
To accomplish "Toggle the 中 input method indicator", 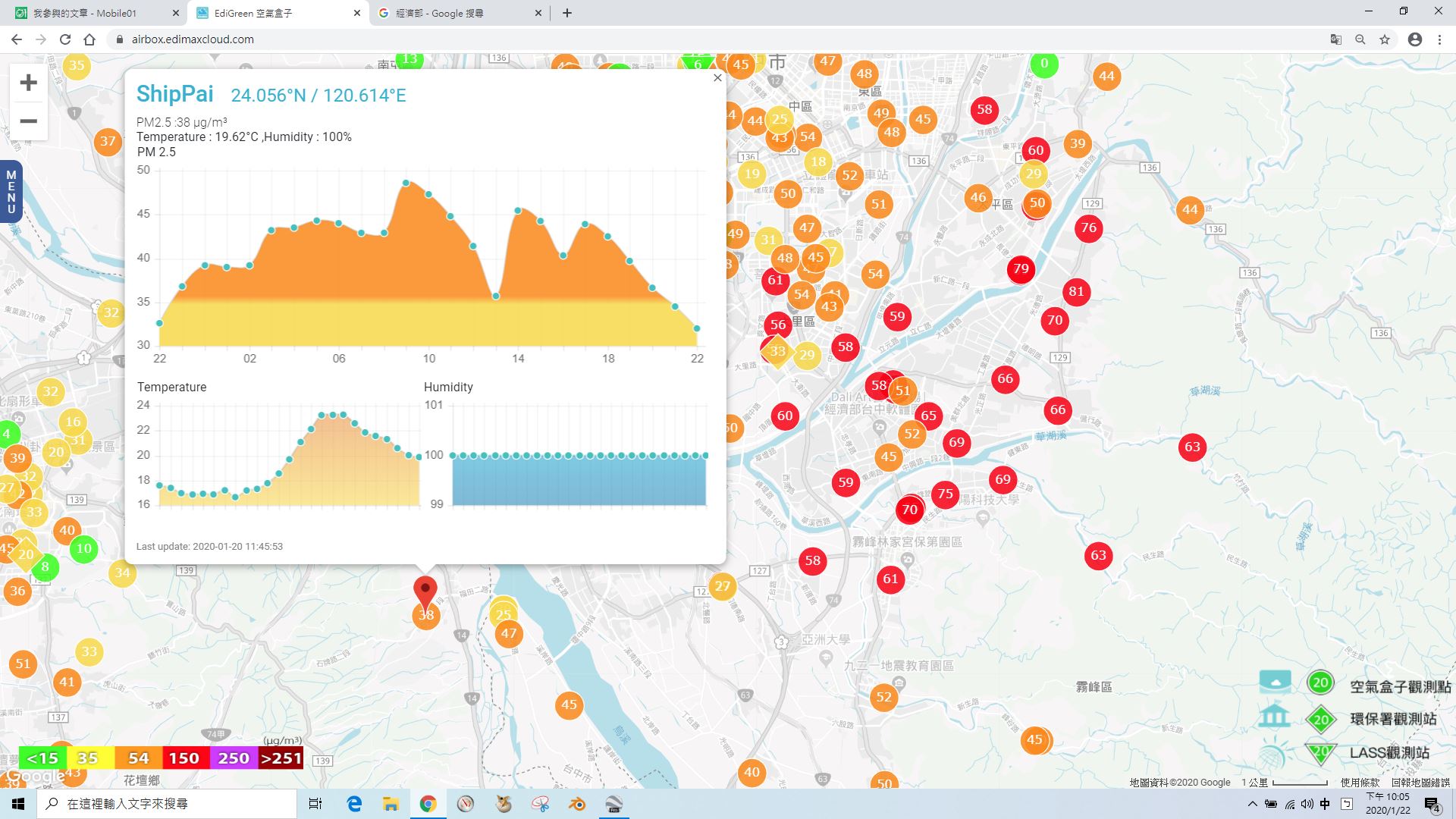I will [1325, 804].
